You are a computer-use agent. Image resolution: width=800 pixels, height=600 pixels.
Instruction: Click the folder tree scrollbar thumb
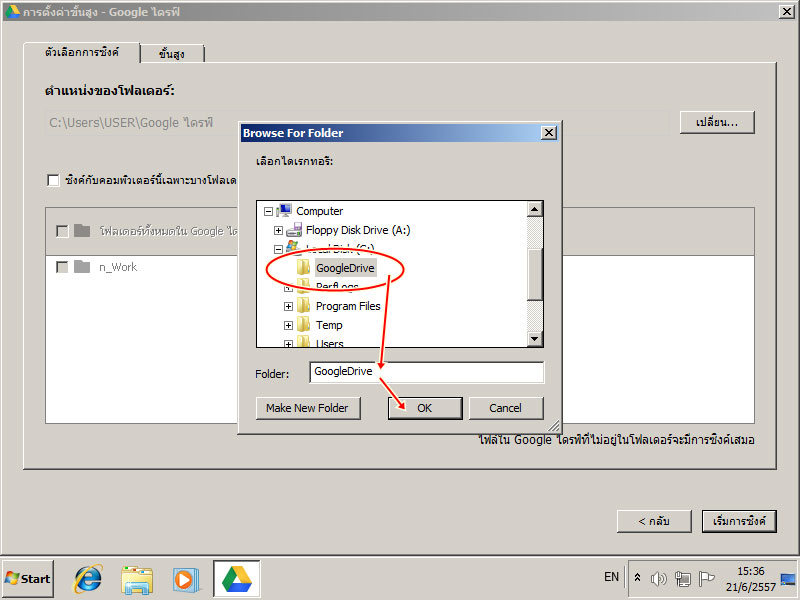[x=534, y=275]
